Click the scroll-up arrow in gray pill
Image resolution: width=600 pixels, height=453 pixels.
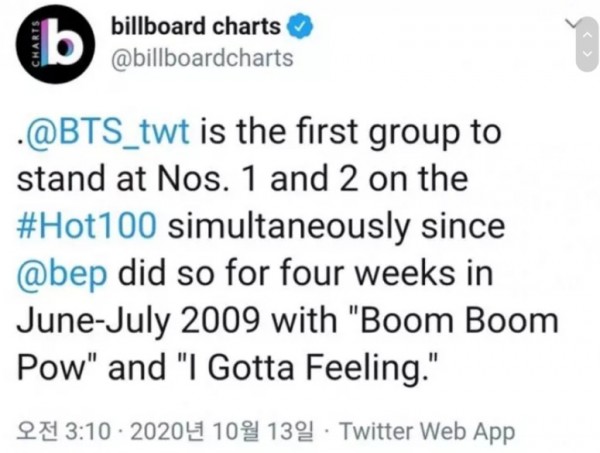pos(588,35)
